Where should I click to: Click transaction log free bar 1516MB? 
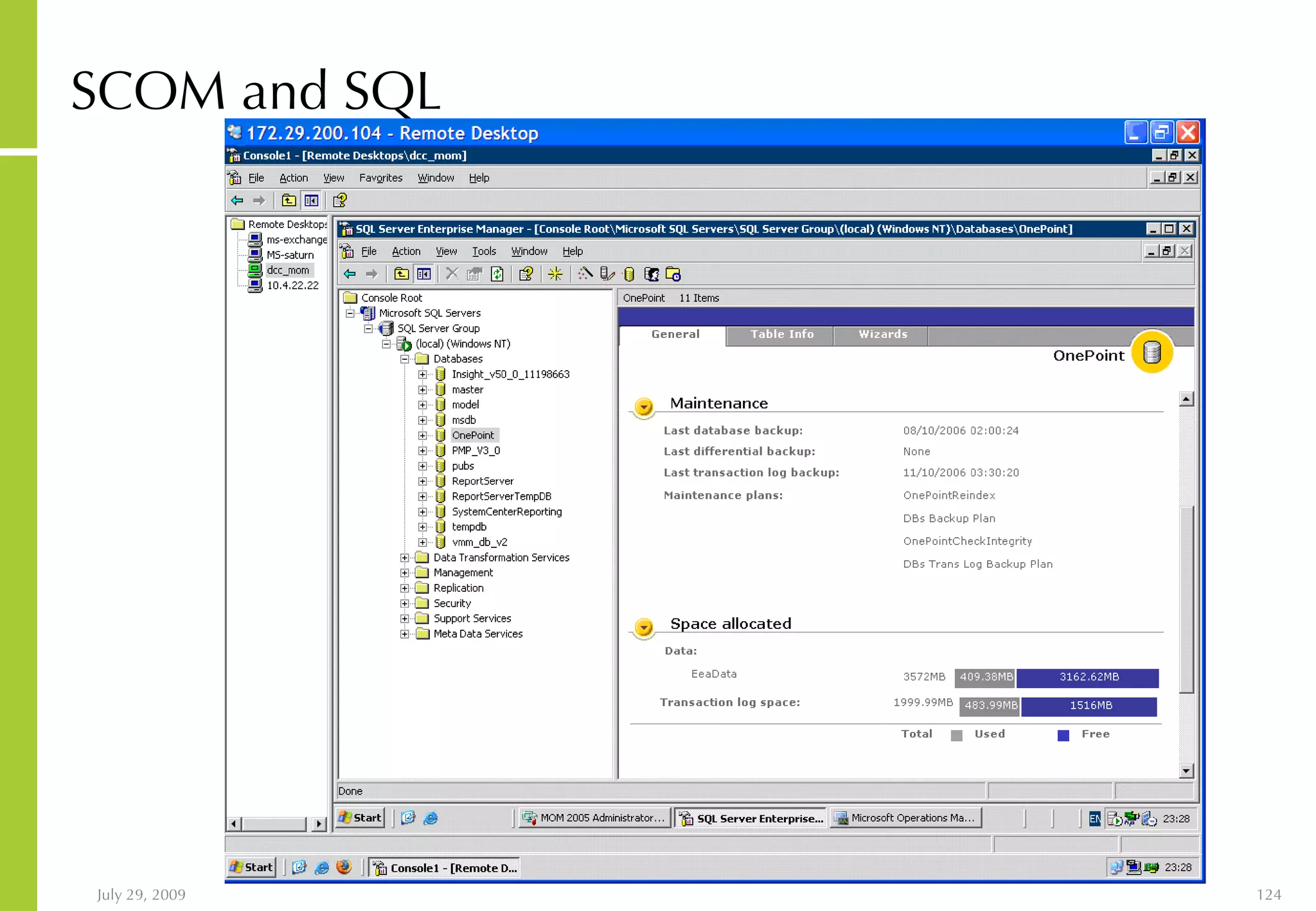tap(1089, 706)
